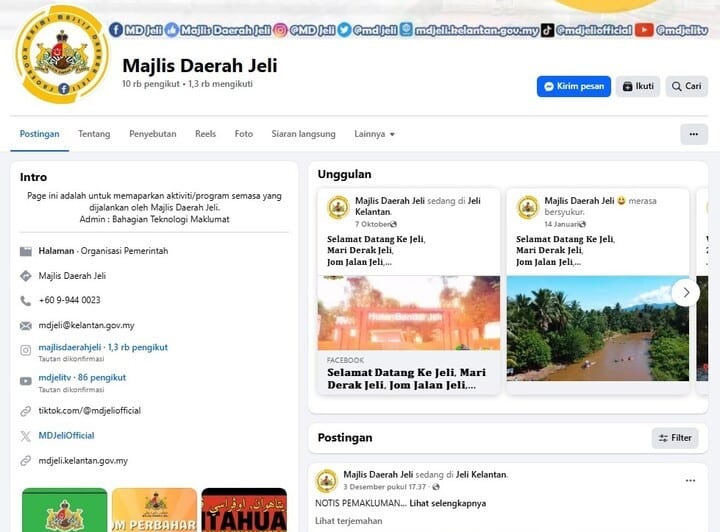Viewport: 720px width, 532px height.
Task: Click Halaman · Organisasi Pemerintah category text
Action: (103, 251)
